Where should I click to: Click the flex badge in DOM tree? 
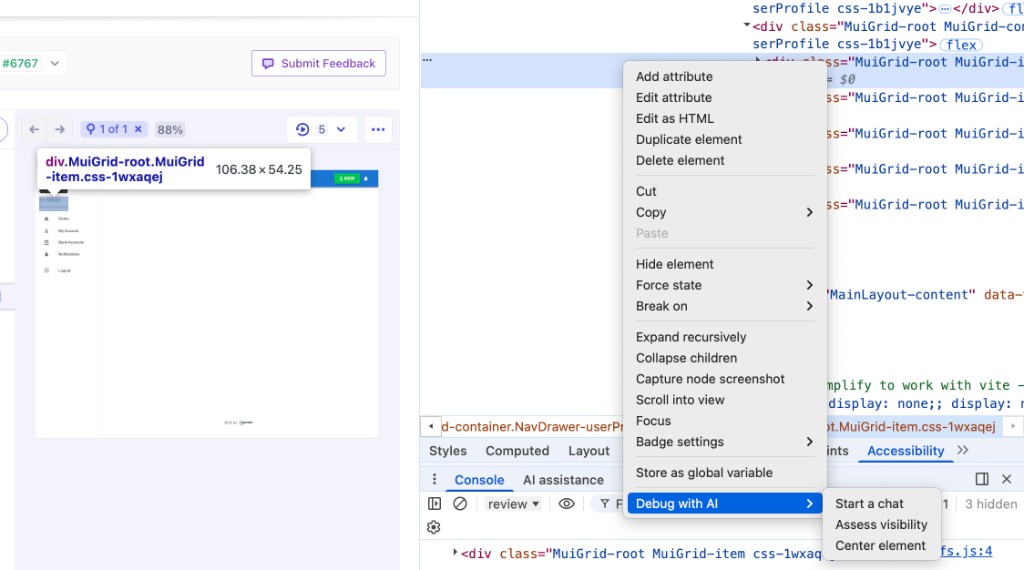(961, 44)
